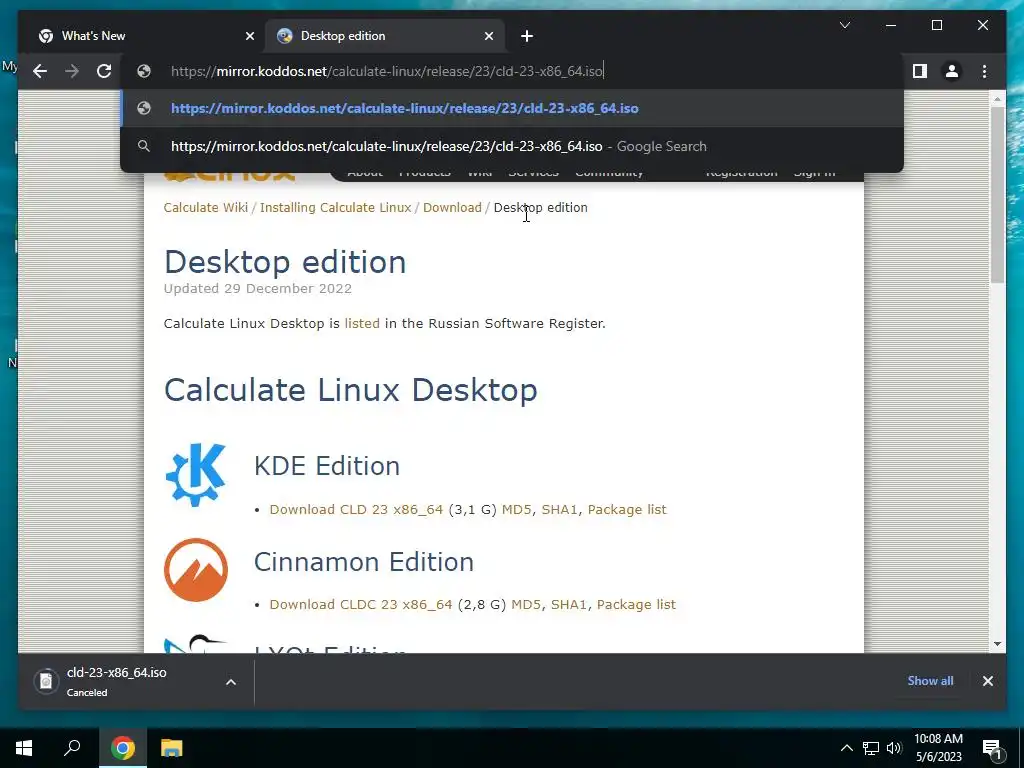Screen dimensions: 1024x768
Task: Open the Installing Calculate Linux breadcrumb
Action: [x=336, y=208]
